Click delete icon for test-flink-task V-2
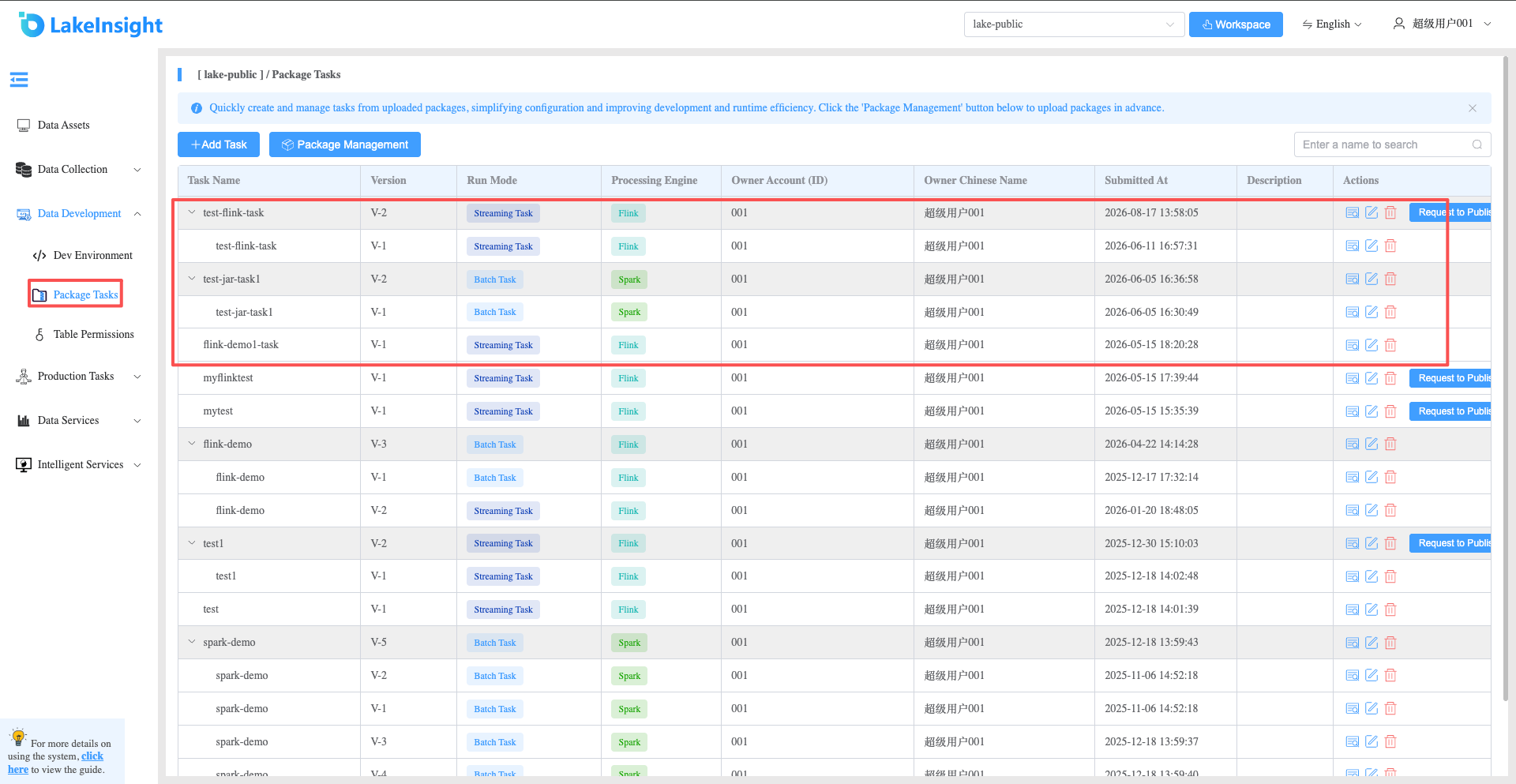This screenshot has width=1516, height=784. [1390, 213]
